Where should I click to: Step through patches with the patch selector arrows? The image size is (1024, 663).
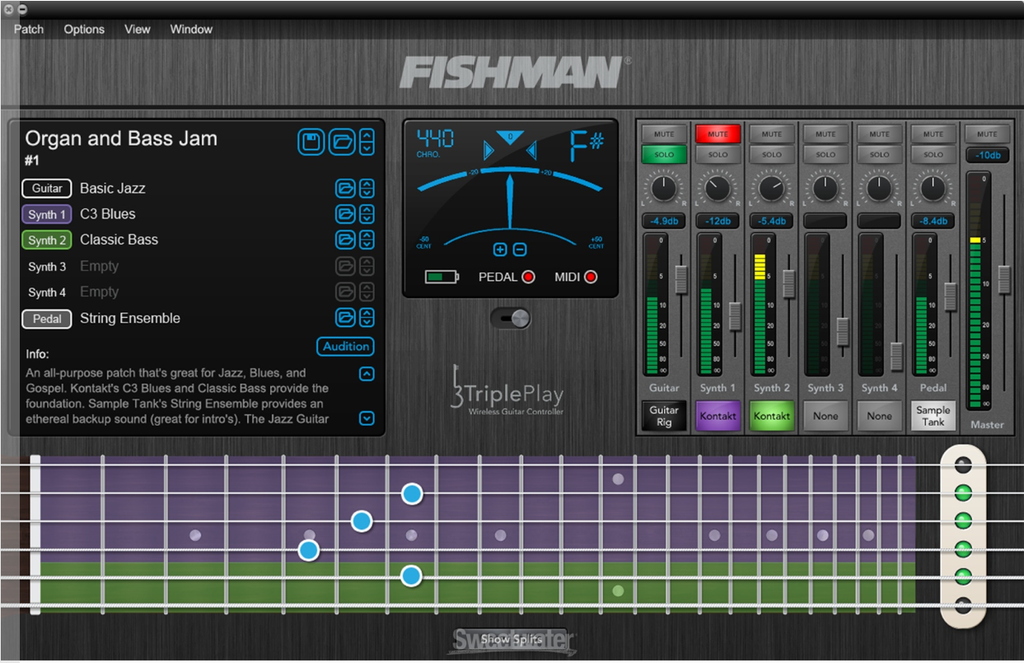[x=366, y=141]
